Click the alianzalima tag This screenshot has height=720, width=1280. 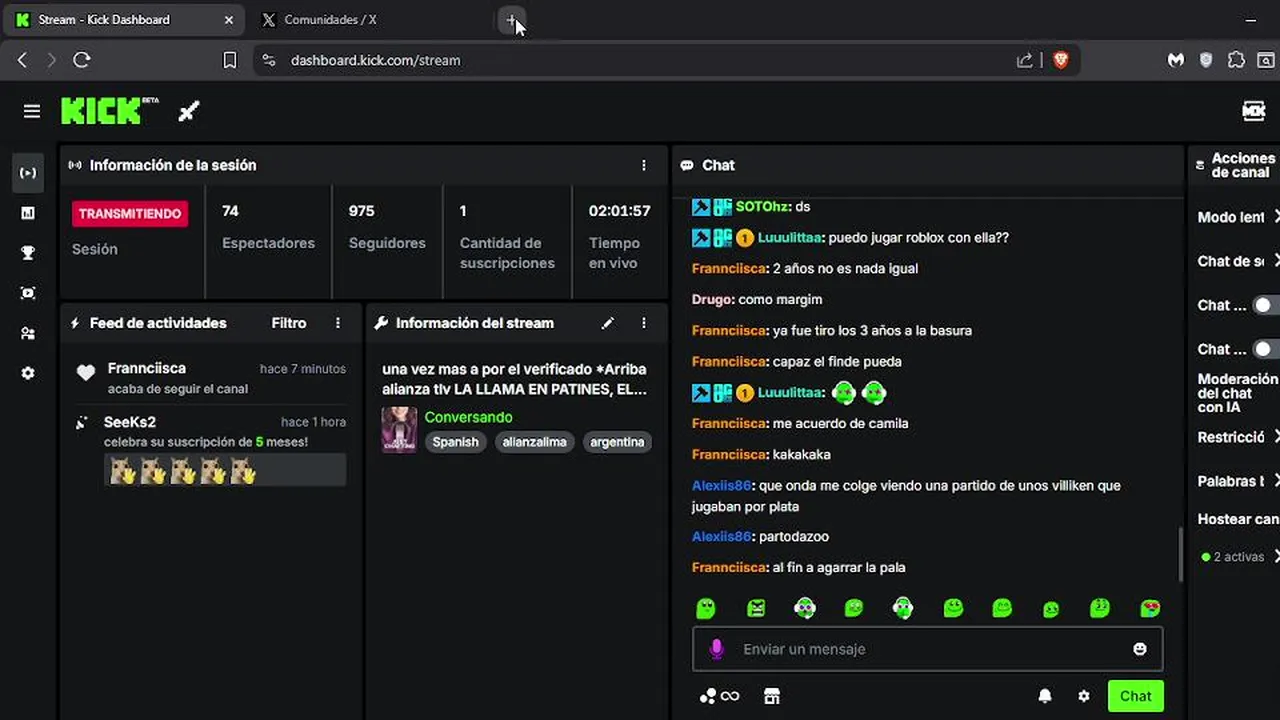coord(535,442)
